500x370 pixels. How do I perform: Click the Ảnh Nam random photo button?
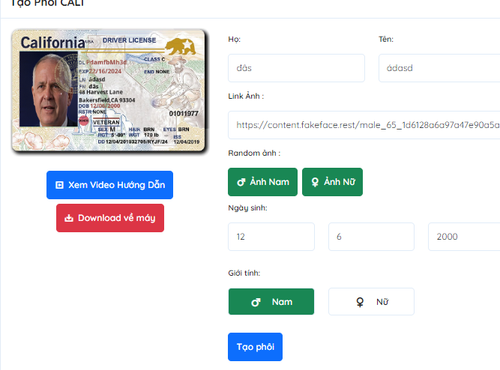(x=263, y=182)
